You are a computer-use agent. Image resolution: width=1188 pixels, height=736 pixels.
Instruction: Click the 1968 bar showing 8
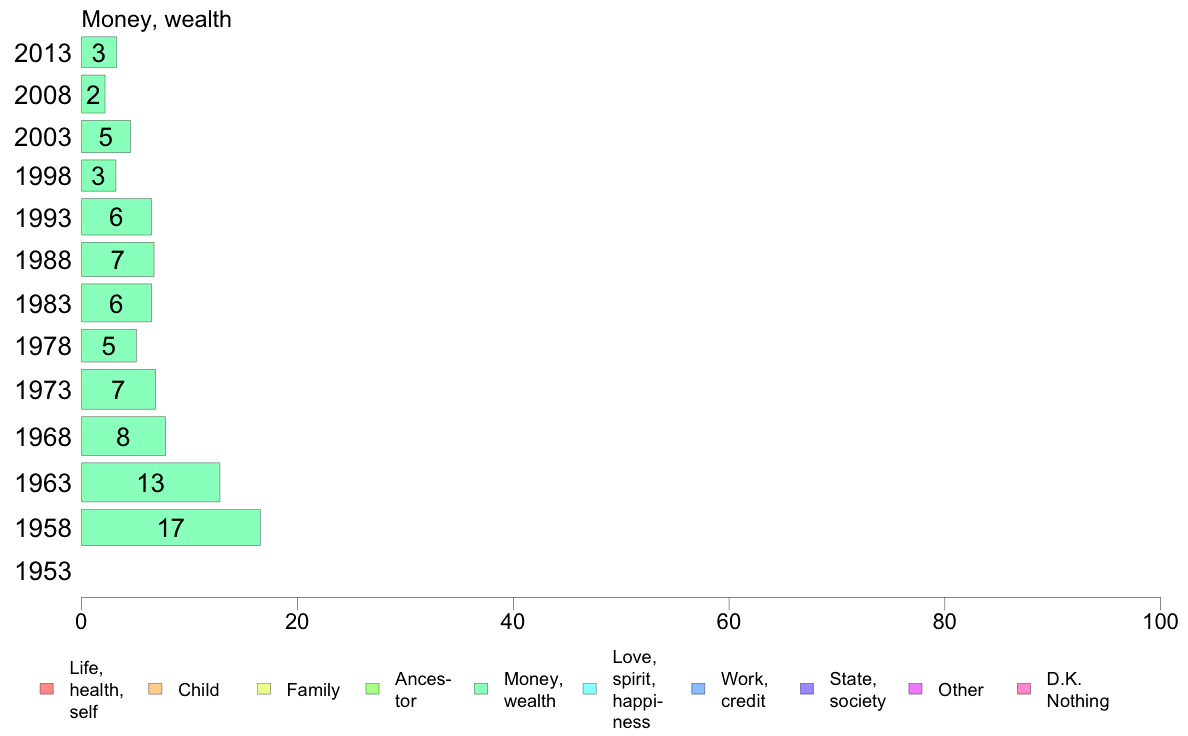coord(123,436)
